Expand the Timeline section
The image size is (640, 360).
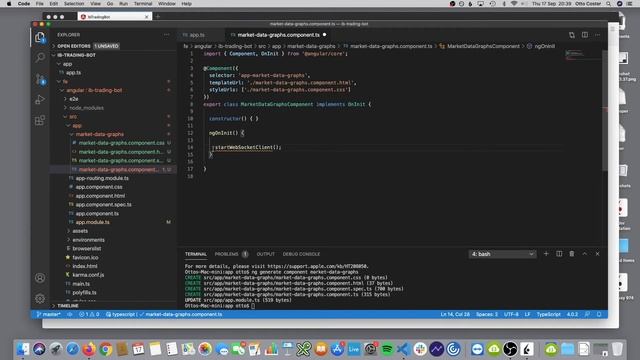pos(67,306)
